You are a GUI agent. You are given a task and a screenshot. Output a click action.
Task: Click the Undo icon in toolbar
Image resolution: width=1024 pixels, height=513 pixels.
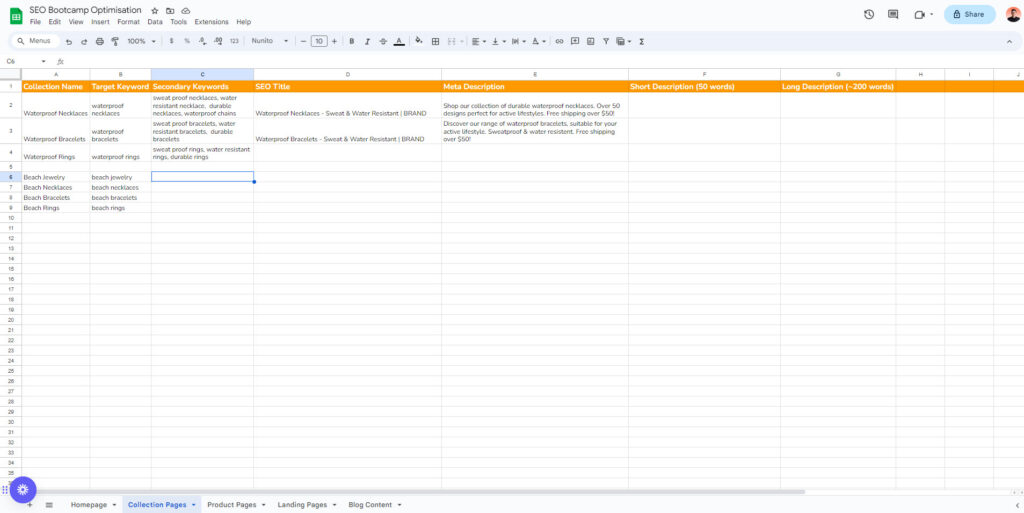click(68, 41)
